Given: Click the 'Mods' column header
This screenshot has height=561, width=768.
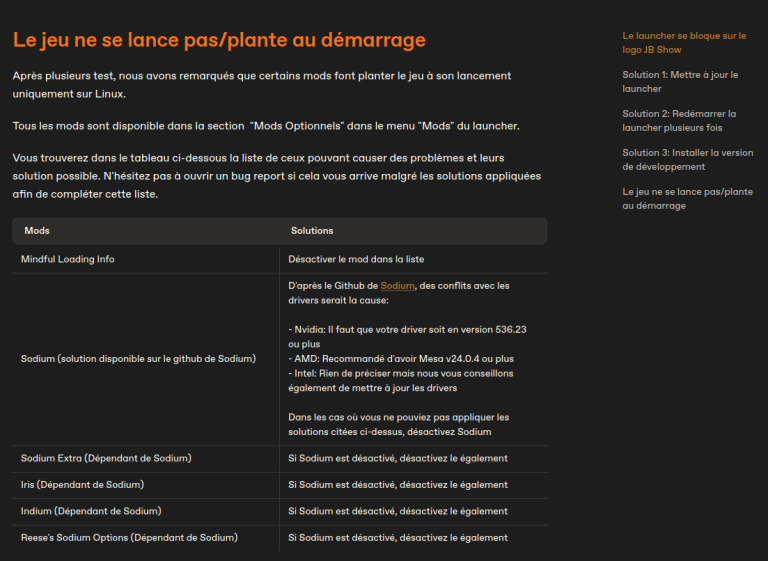Looking at the screenshot, I should tap(37, 231).
